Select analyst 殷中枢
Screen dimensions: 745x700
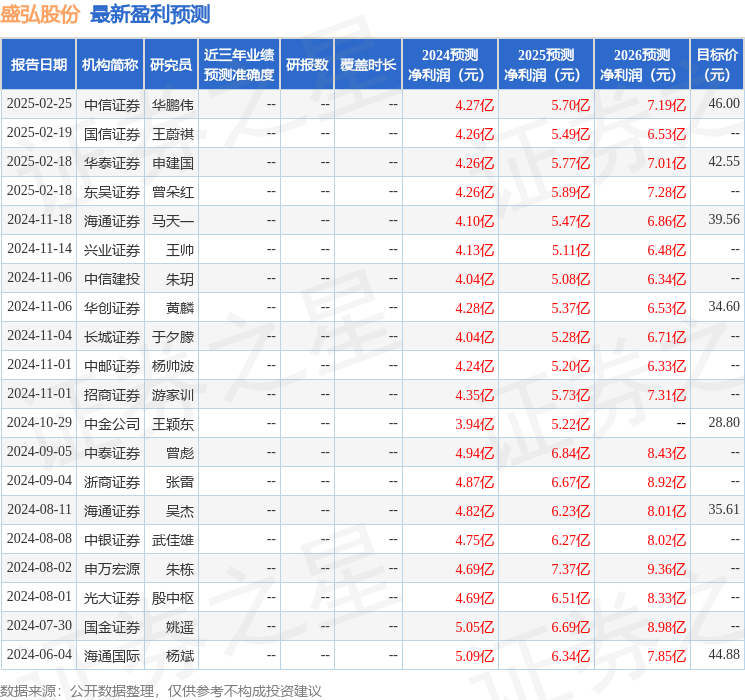(172, 597)
